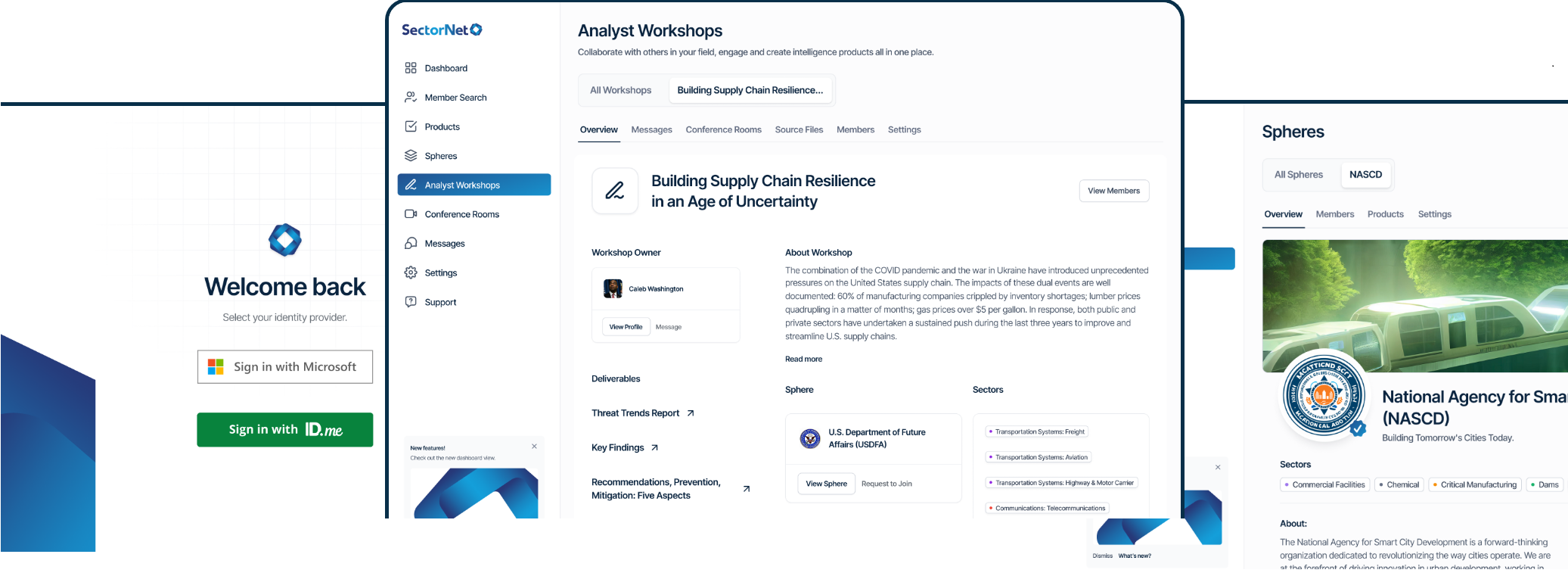Expand About Workshop with Read more
Viewport: 1568px width, 576px height.
point(803,360)
